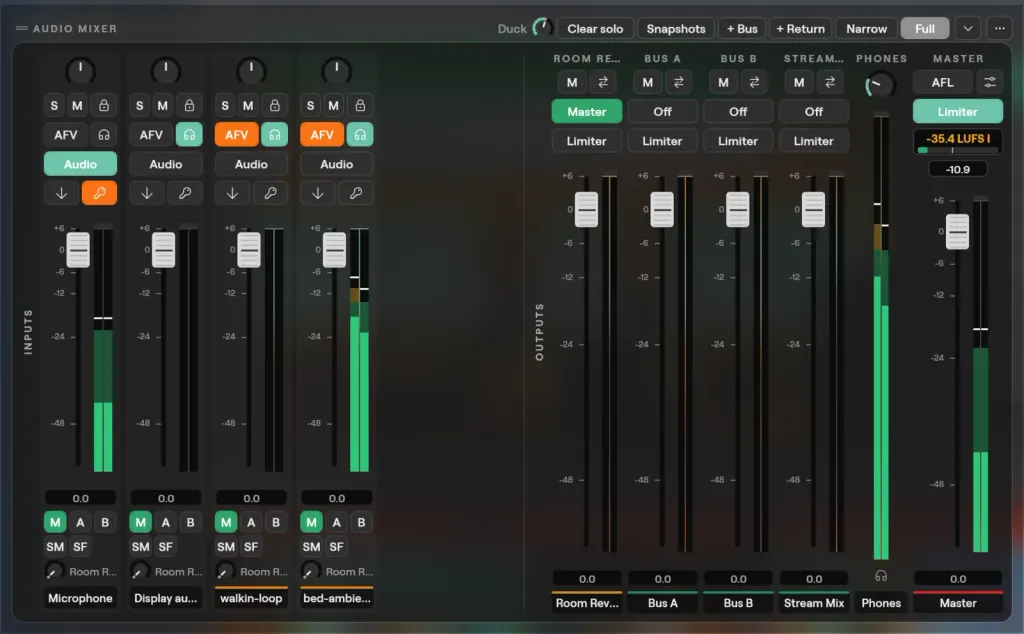Open Bus B routing dropdown set to Off
Screen dimensions: 1024x634
coord(738,112)
